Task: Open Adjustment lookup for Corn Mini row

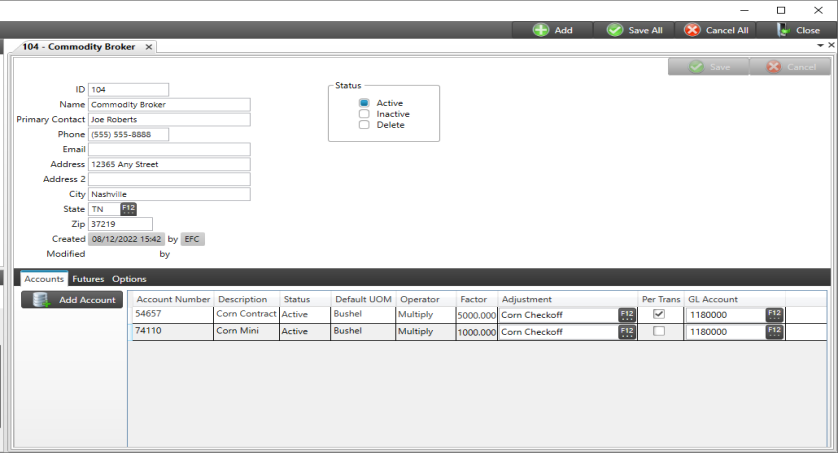Action: point(627,332)
